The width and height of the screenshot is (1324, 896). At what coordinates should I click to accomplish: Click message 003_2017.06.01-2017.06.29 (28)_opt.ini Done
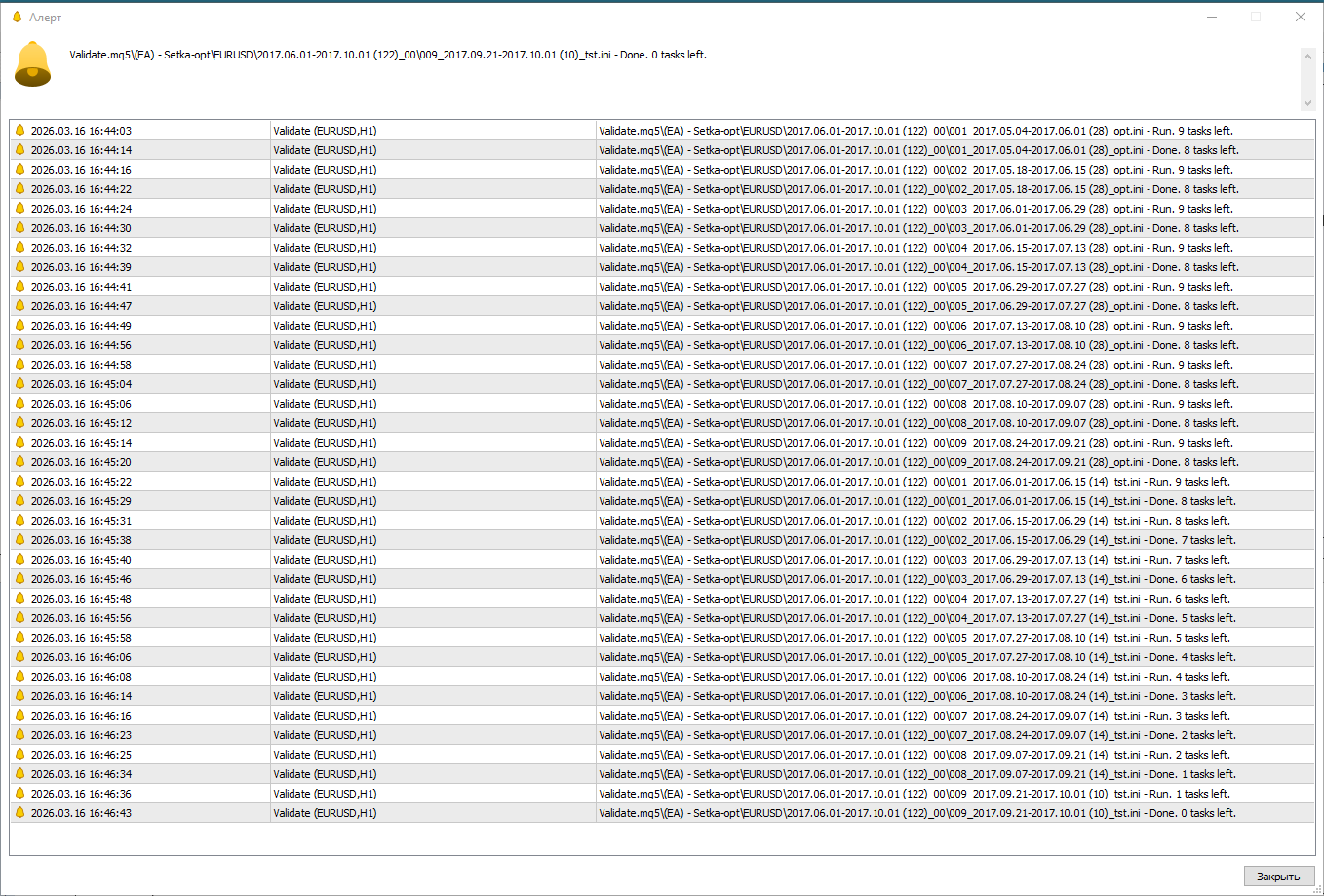point(918,228)
